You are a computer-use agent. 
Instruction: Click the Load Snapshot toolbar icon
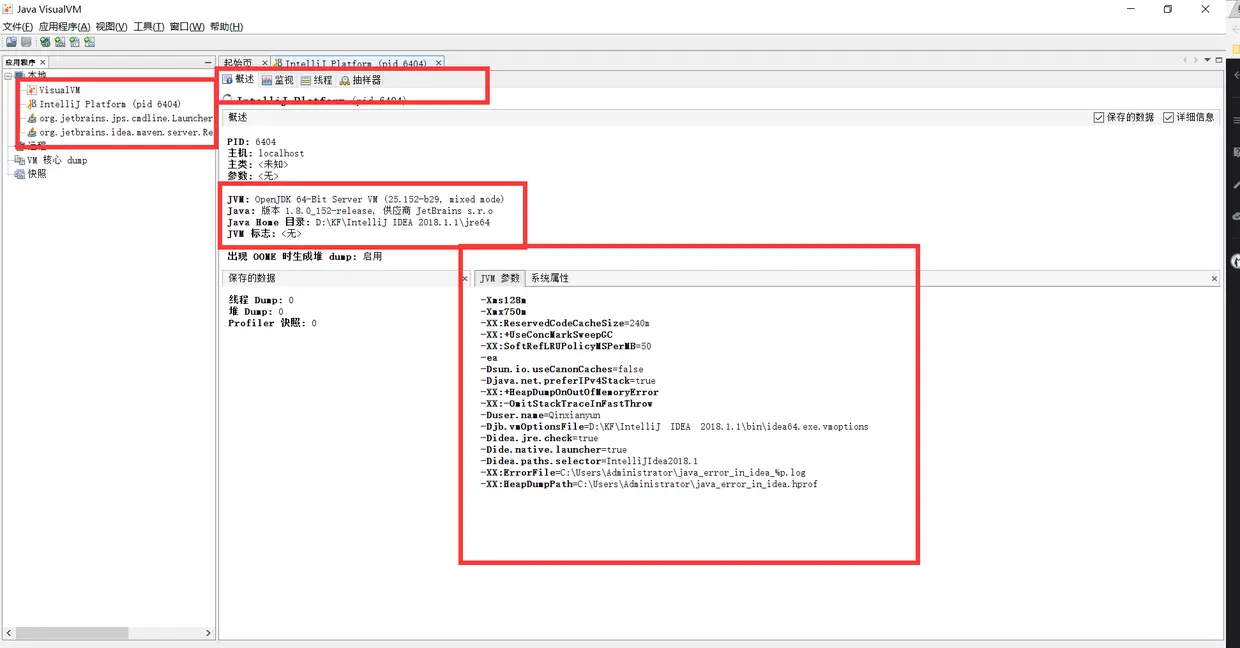pos(11,42)
